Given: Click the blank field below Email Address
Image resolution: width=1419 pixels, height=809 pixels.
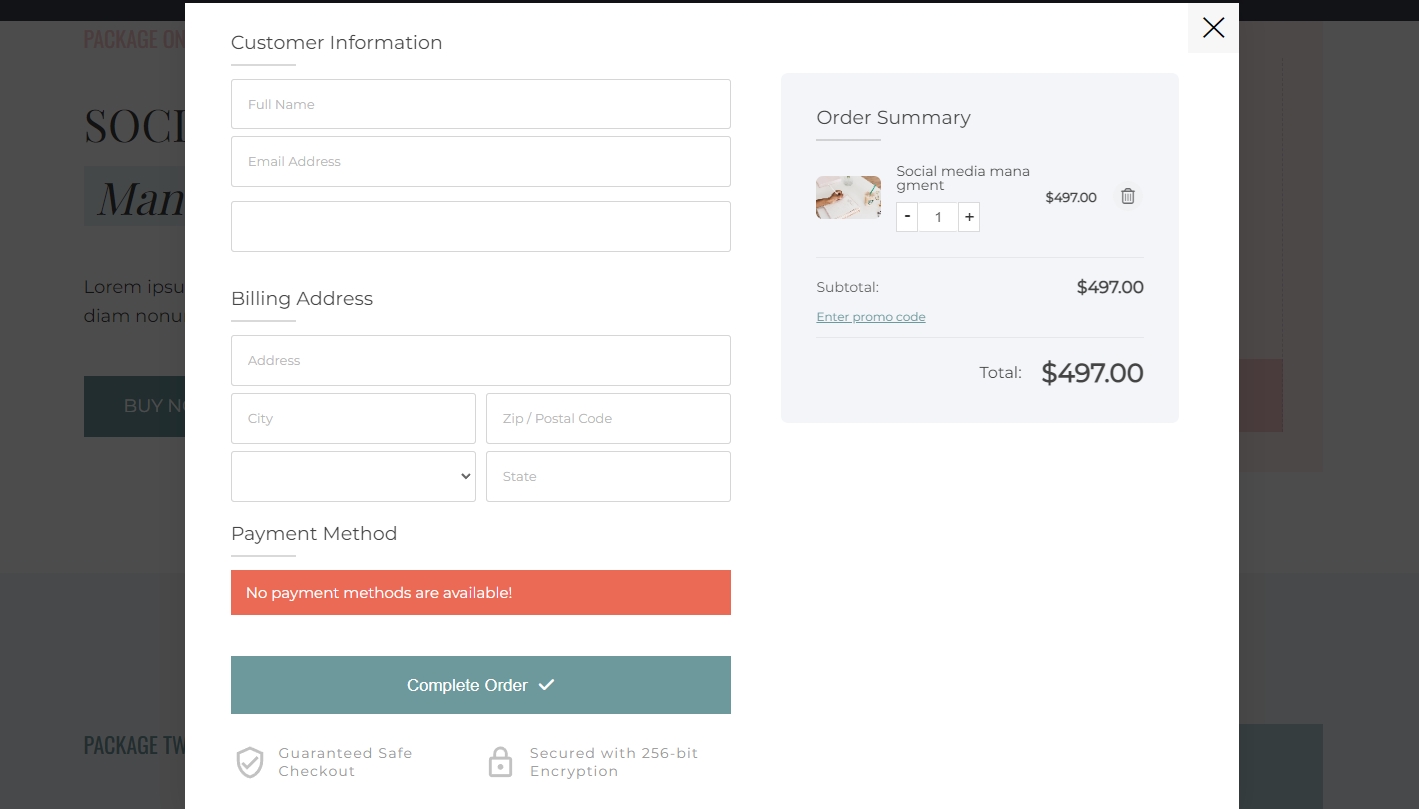Looking at the screenshot, I should pos(480,227).
